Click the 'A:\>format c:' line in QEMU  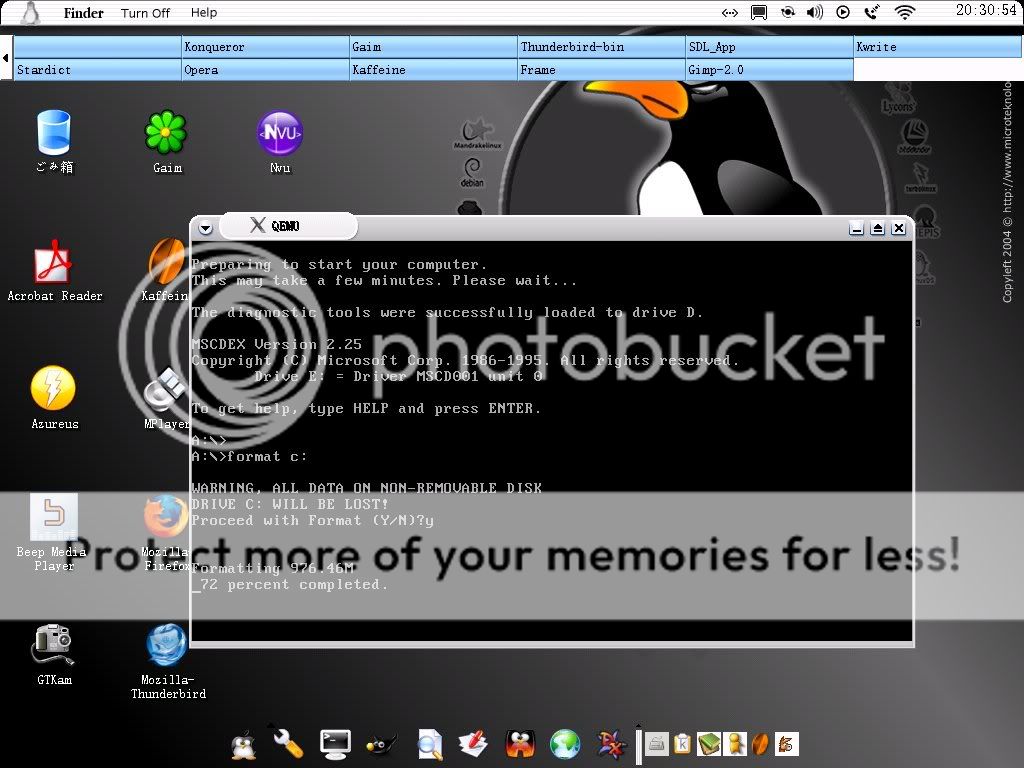point(249,456)
